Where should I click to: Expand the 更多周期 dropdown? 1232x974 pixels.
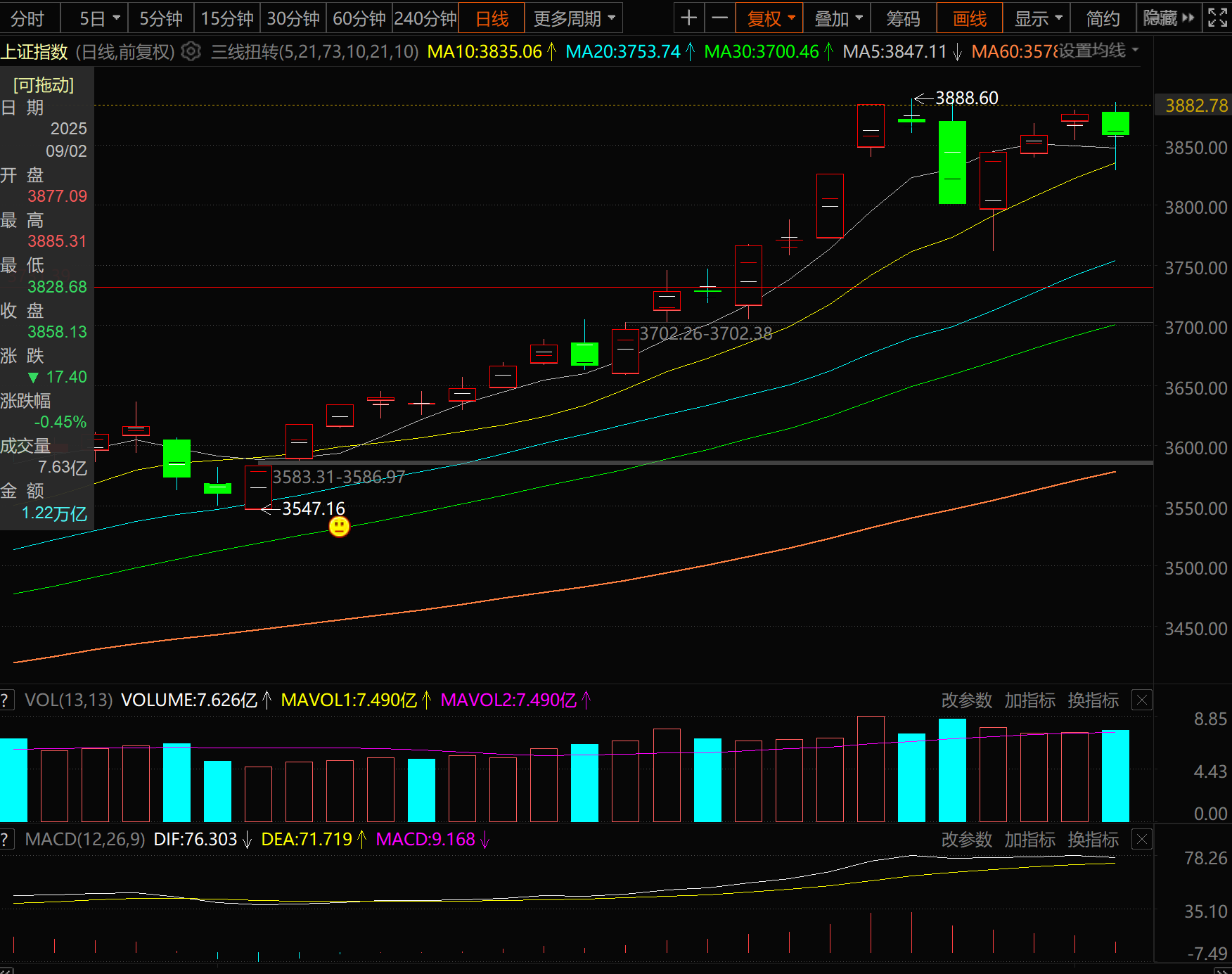point(574,18)
